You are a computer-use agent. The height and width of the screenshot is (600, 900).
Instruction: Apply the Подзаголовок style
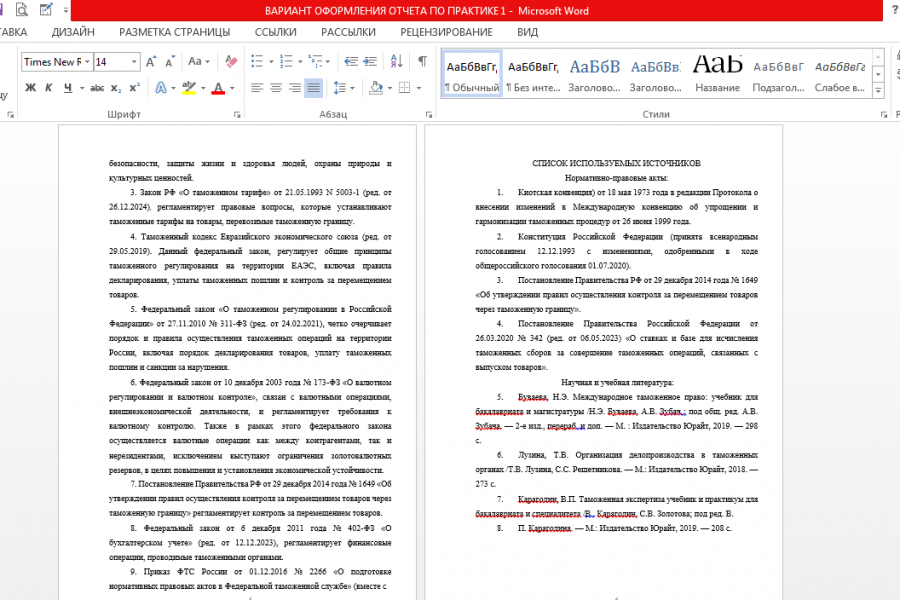pos(778,73)
